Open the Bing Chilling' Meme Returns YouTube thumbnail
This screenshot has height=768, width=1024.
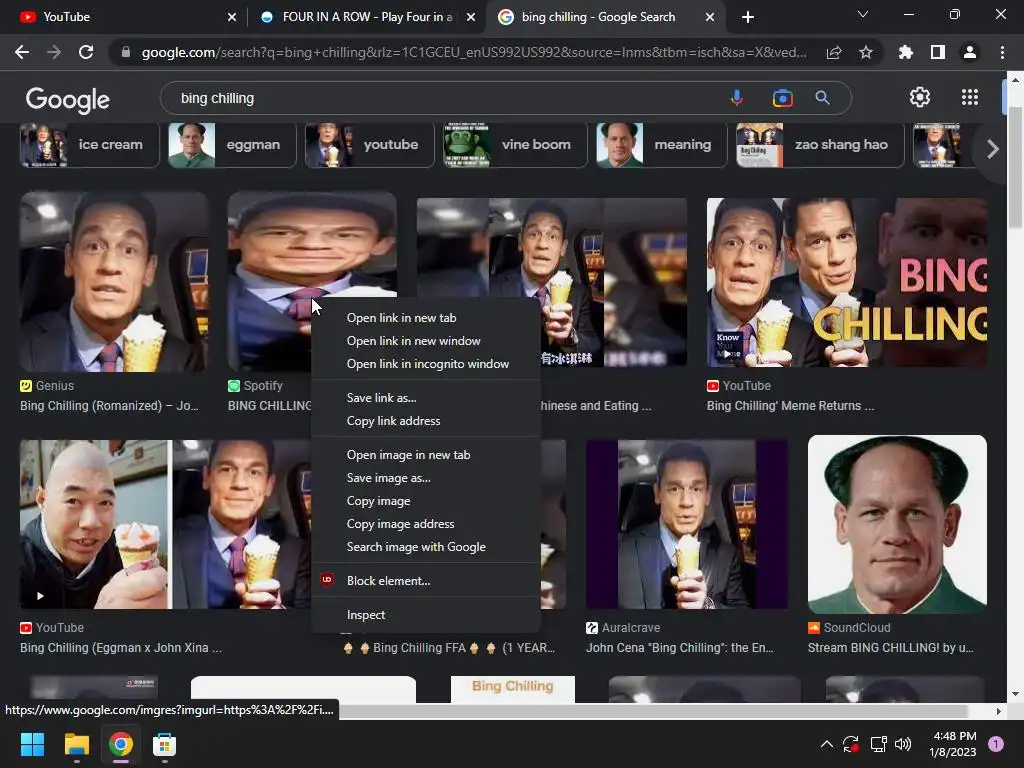(x=846, y=282)
